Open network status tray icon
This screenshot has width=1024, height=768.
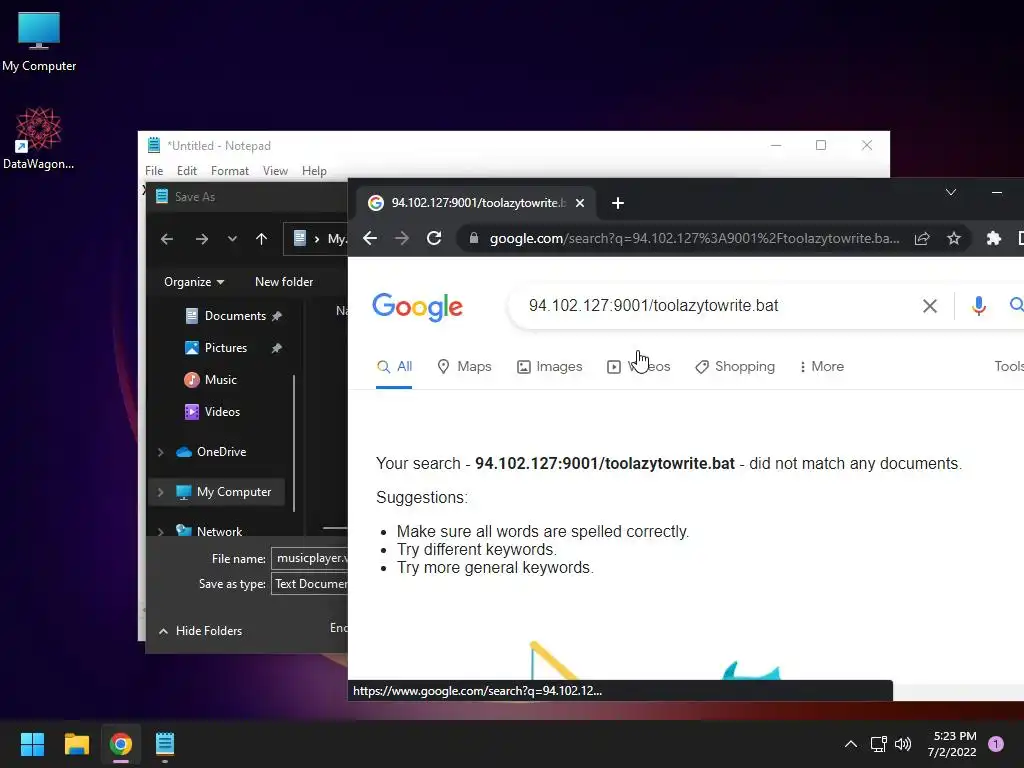(x=878, y=744)
